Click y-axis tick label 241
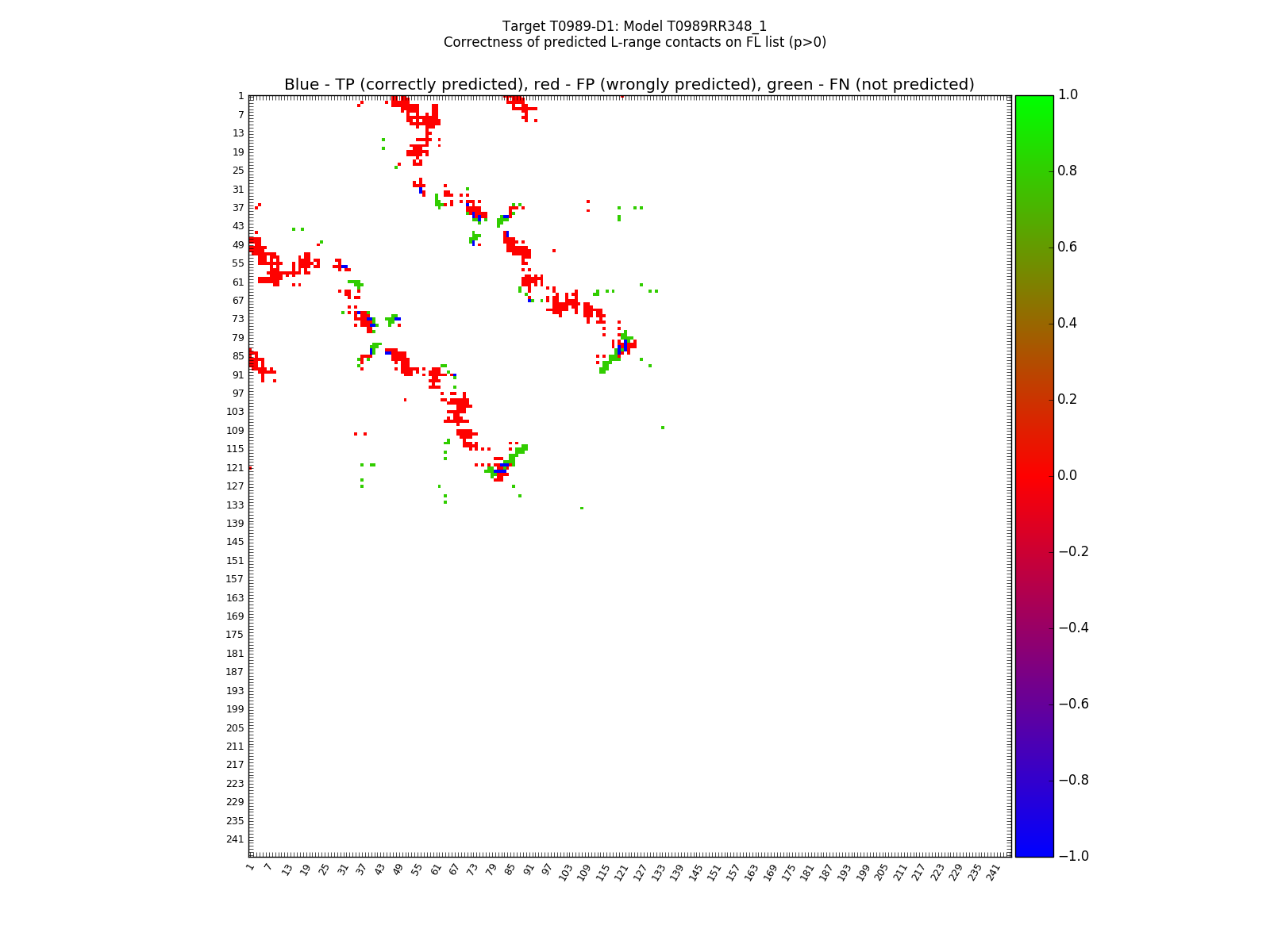 coord(235,839)
